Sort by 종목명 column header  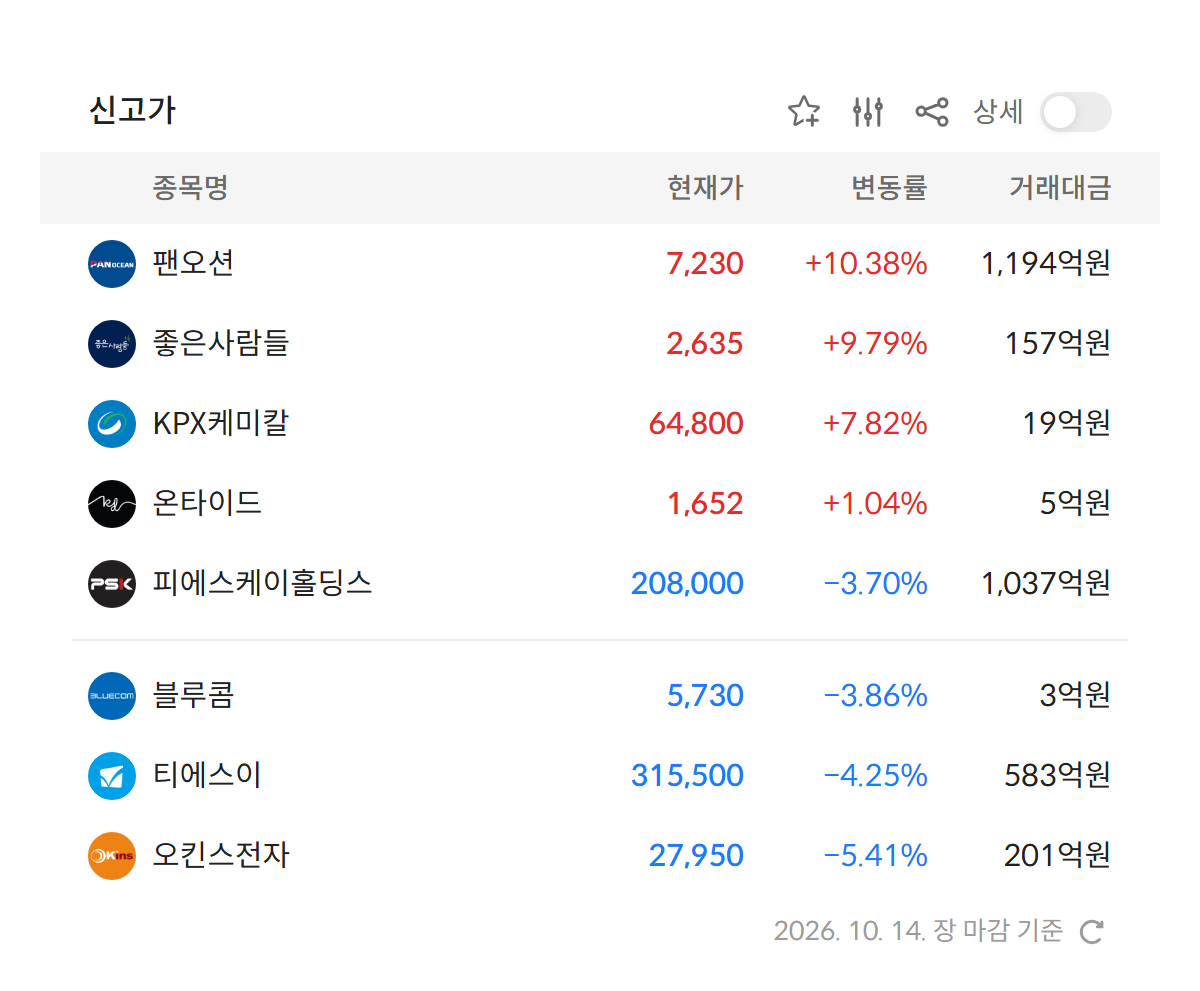[x=190, y=188]
